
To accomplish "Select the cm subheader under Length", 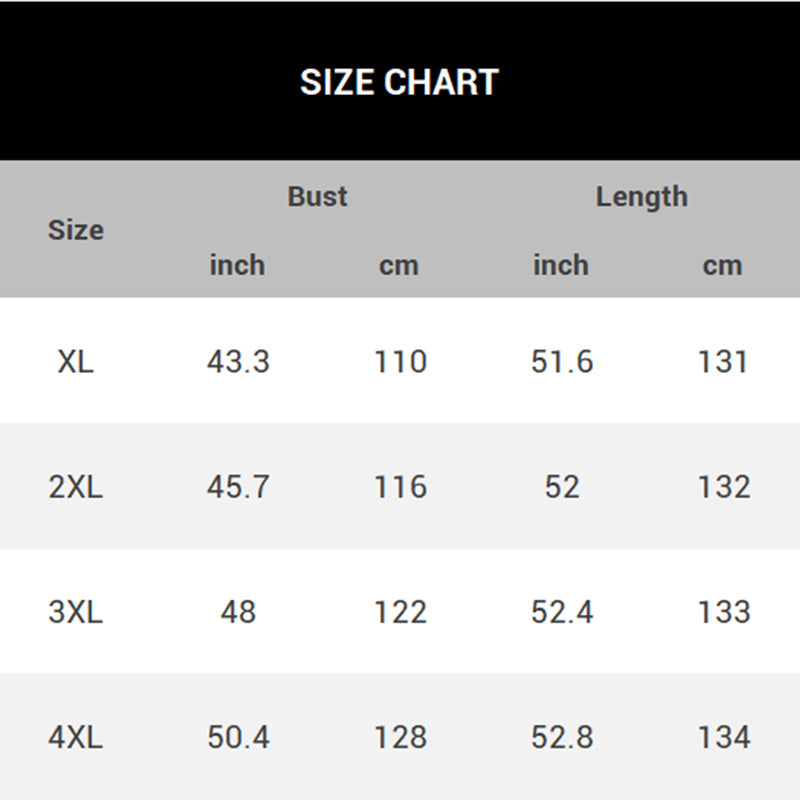I will [x=722, y=265].
